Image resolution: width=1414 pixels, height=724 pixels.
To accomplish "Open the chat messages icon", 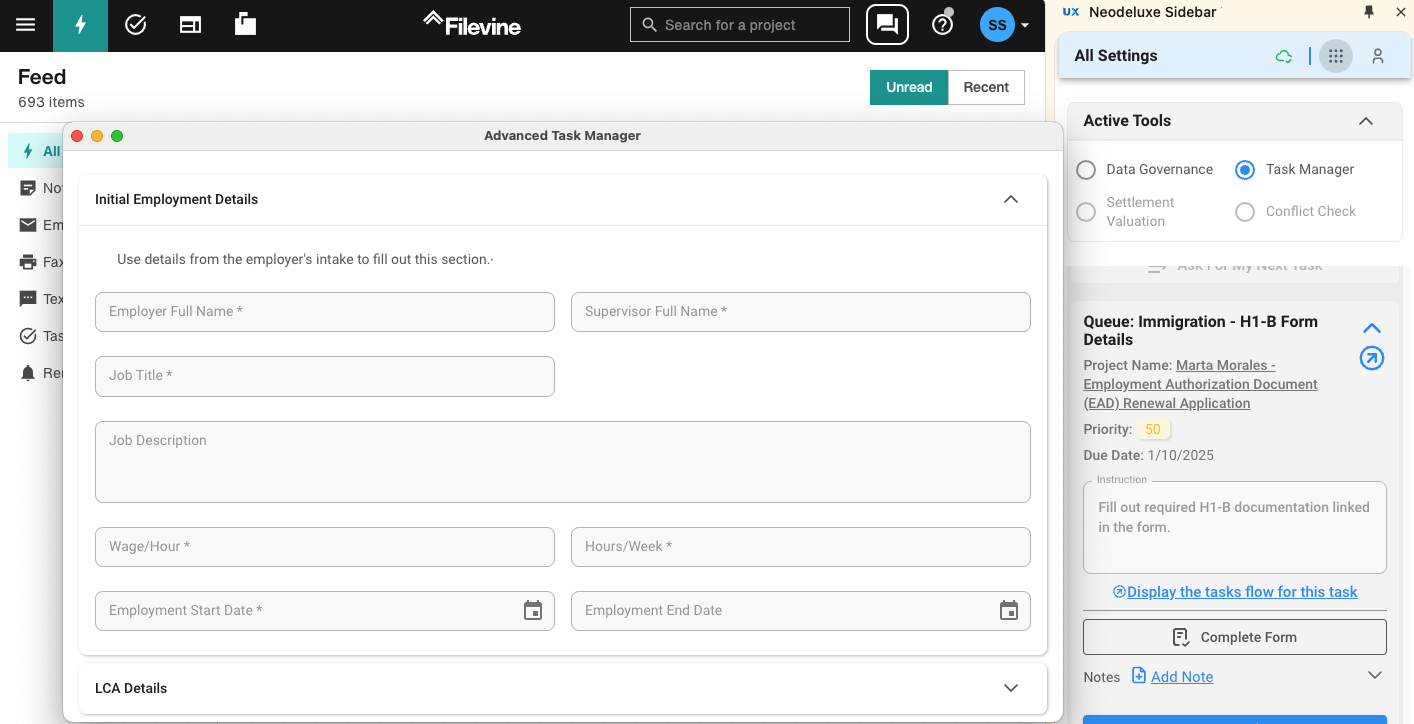I will point(887,25).
